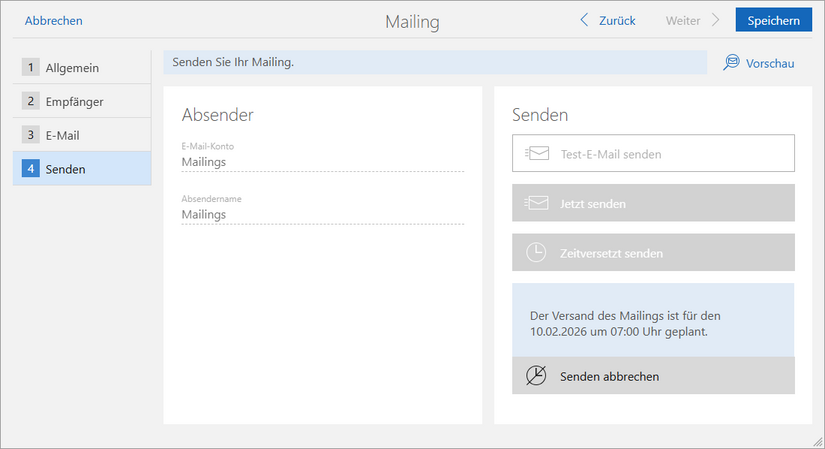Click the envelope icon on Test-E-Mail senden

(537, 154)
